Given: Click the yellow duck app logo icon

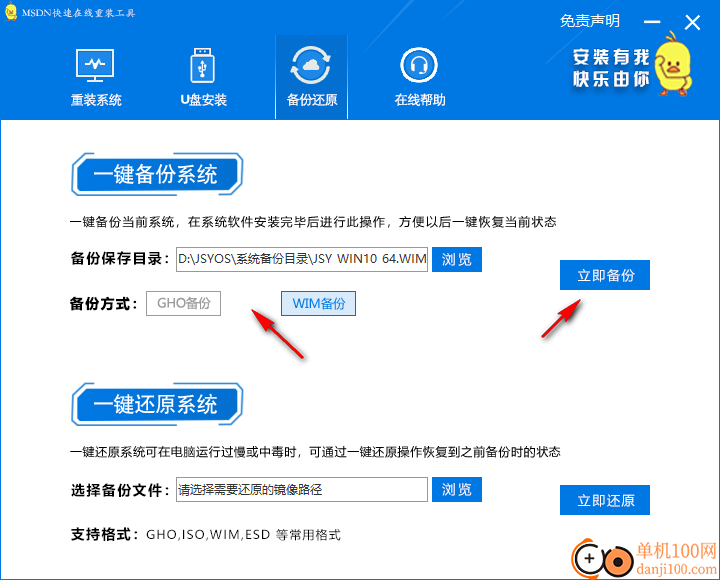Looking at the screenshot, I should tap(10, 11).
